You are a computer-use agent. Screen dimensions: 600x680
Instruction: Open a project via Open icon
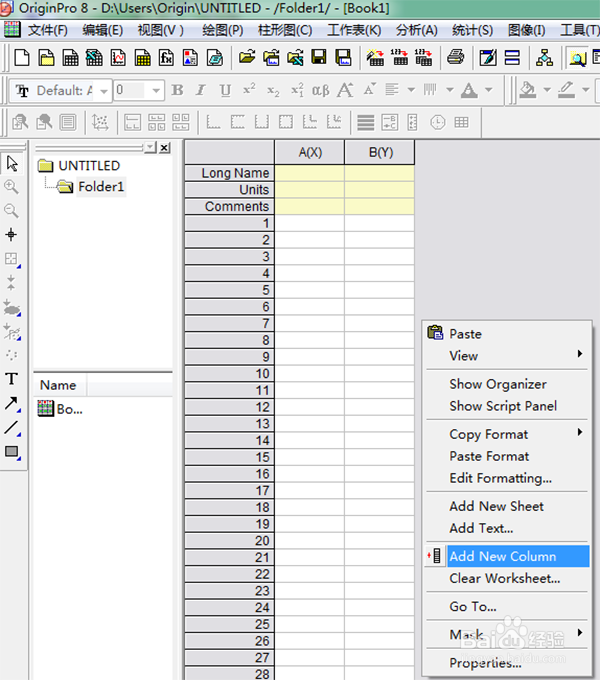(x=247, y=57)
